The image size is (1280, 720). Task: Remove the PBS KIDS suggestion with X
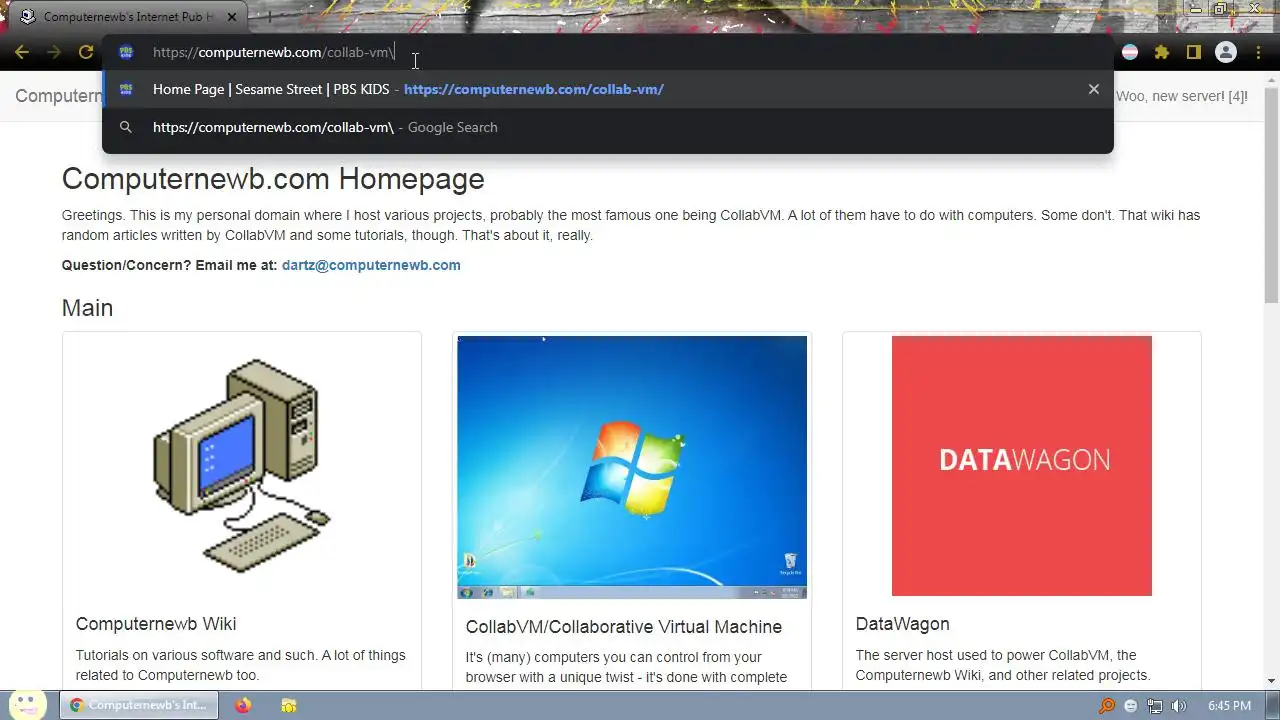pyautogui.click(x=1093, y=89)
